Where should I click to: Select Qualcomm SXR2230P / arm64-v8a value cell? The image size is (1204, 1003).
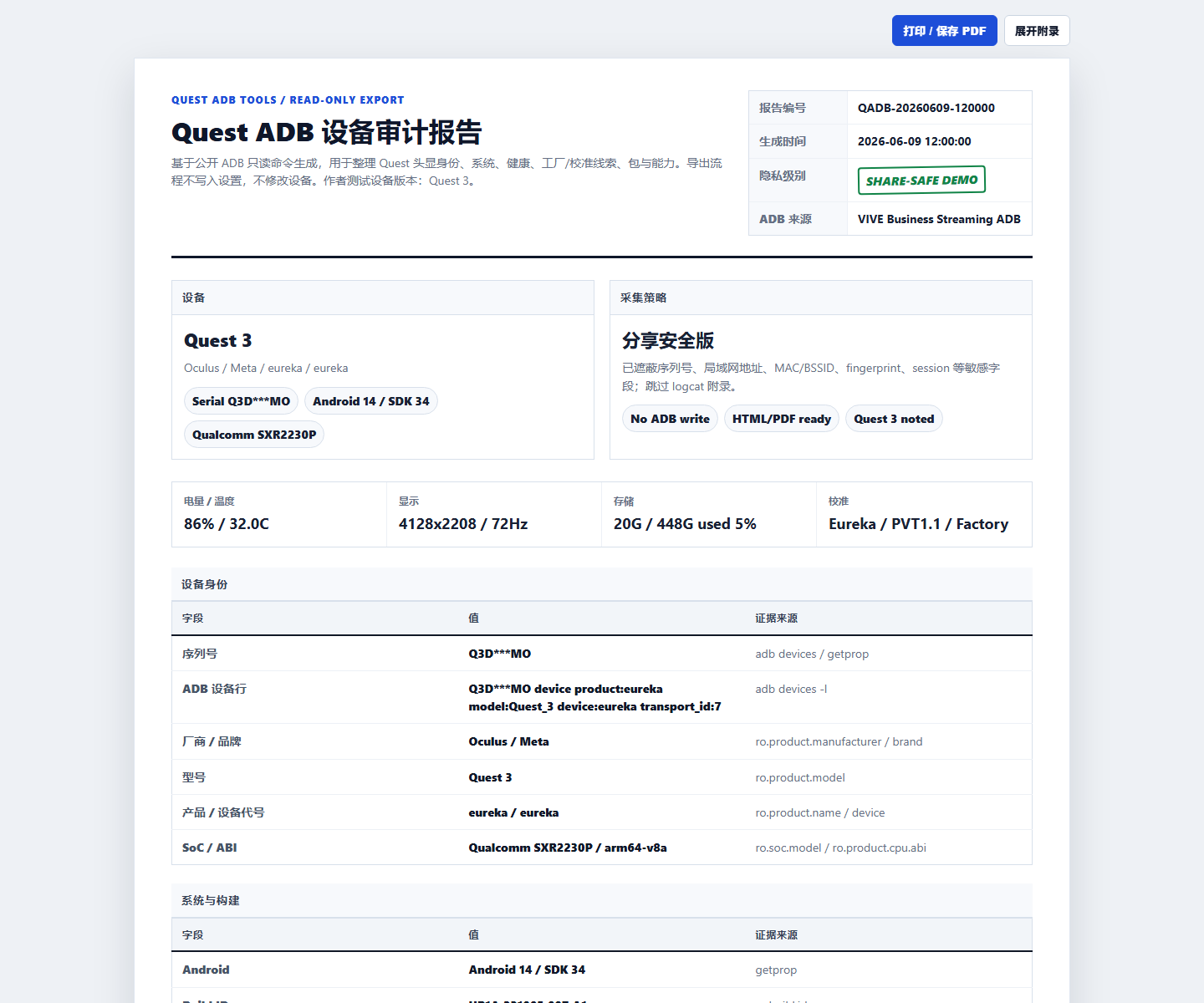pos(568,848)
